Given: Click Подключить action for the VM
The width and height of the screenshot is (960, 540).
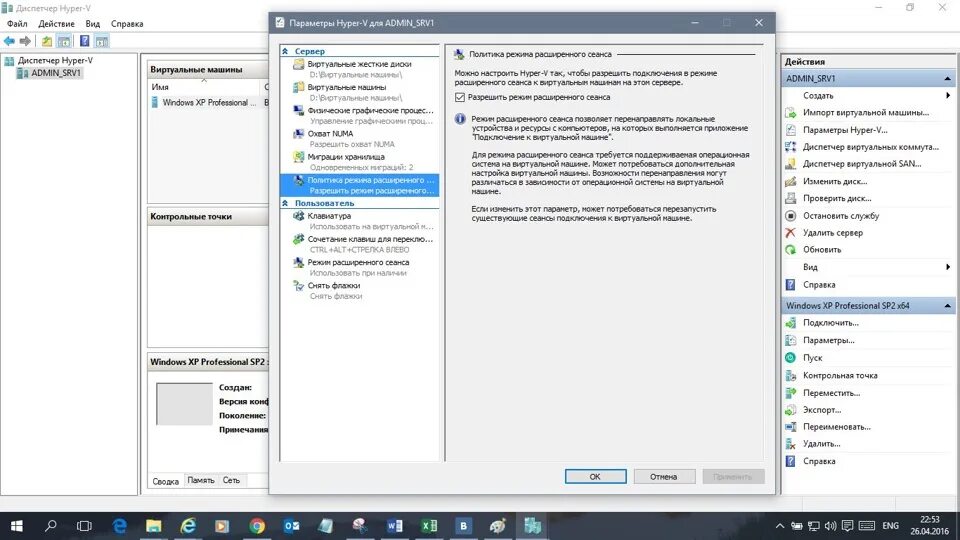Looking at the screenshot, I should point(831,323).
